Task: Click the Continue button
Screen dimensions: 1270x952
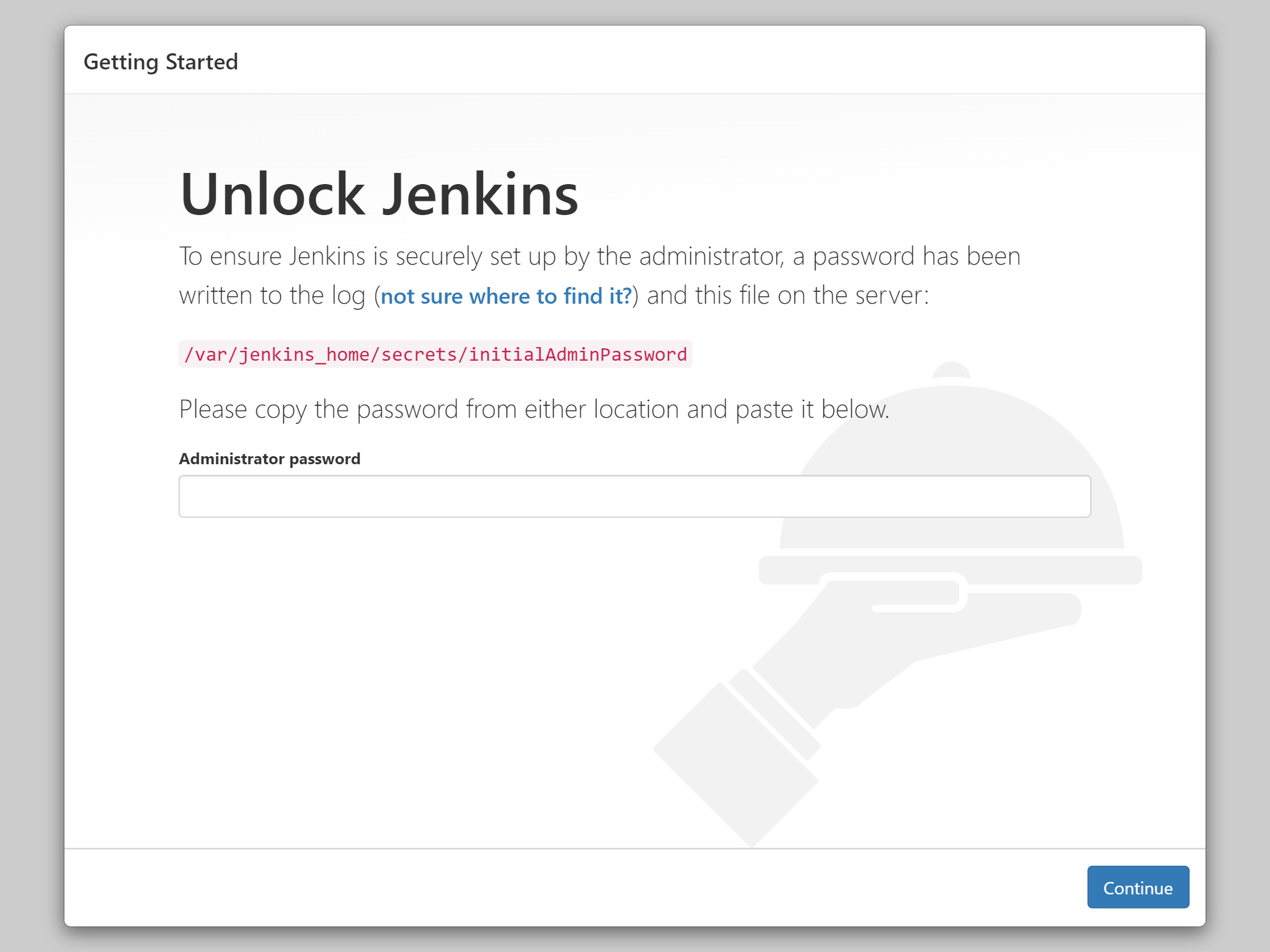Action: [1137, 887]
